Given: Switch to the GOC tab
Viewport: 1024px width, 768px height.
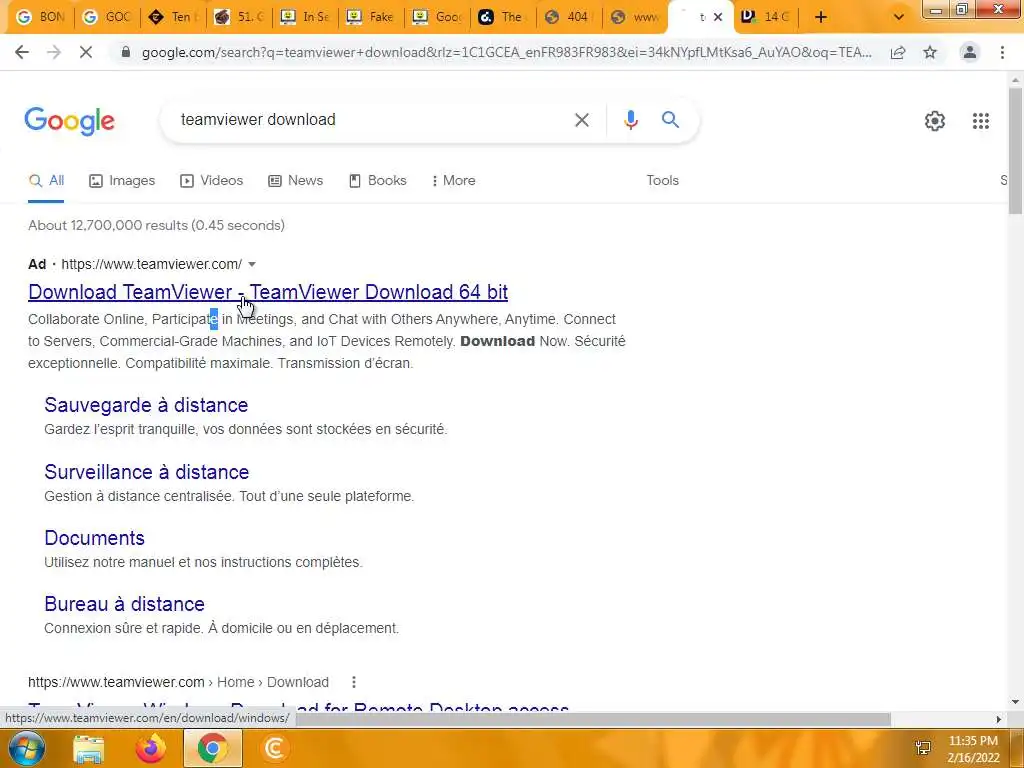Looking at the screenshot, I should click(106, 17).
